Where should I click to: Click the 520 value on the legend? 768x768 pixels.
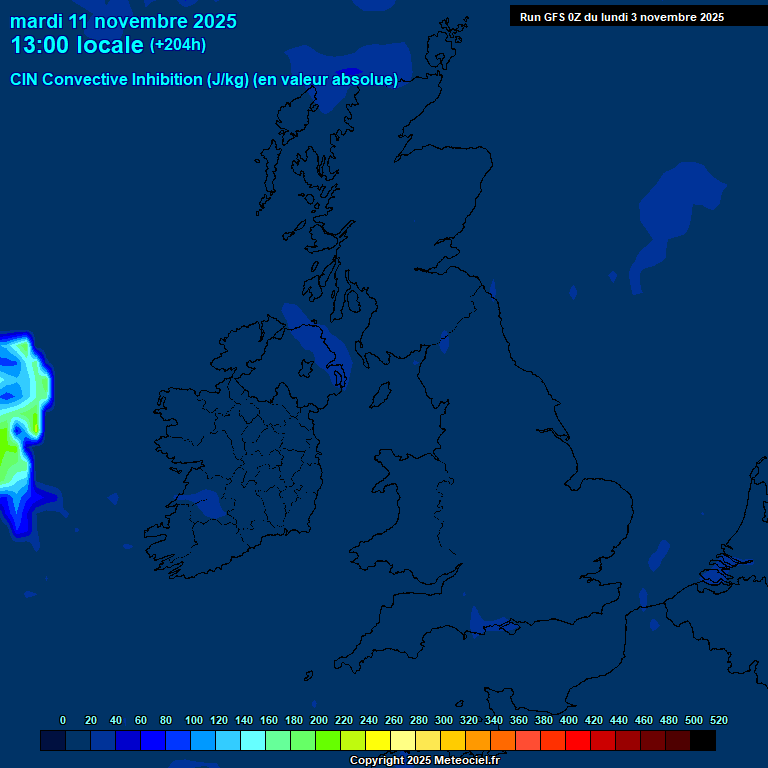718,720
